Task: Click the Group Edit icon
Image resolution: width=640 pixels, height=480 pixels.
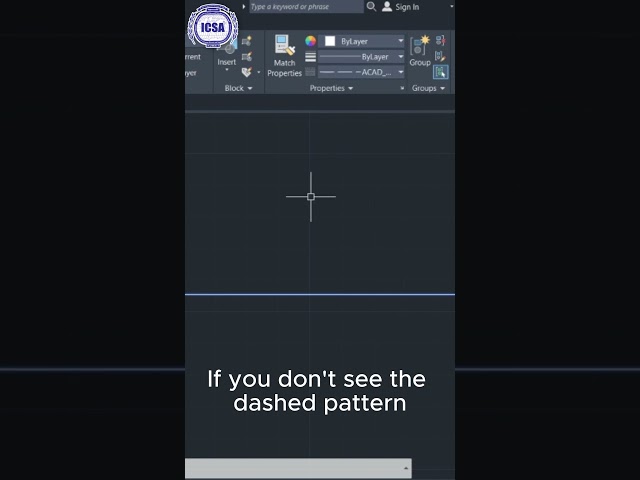Action: click(x=440, y=56)
